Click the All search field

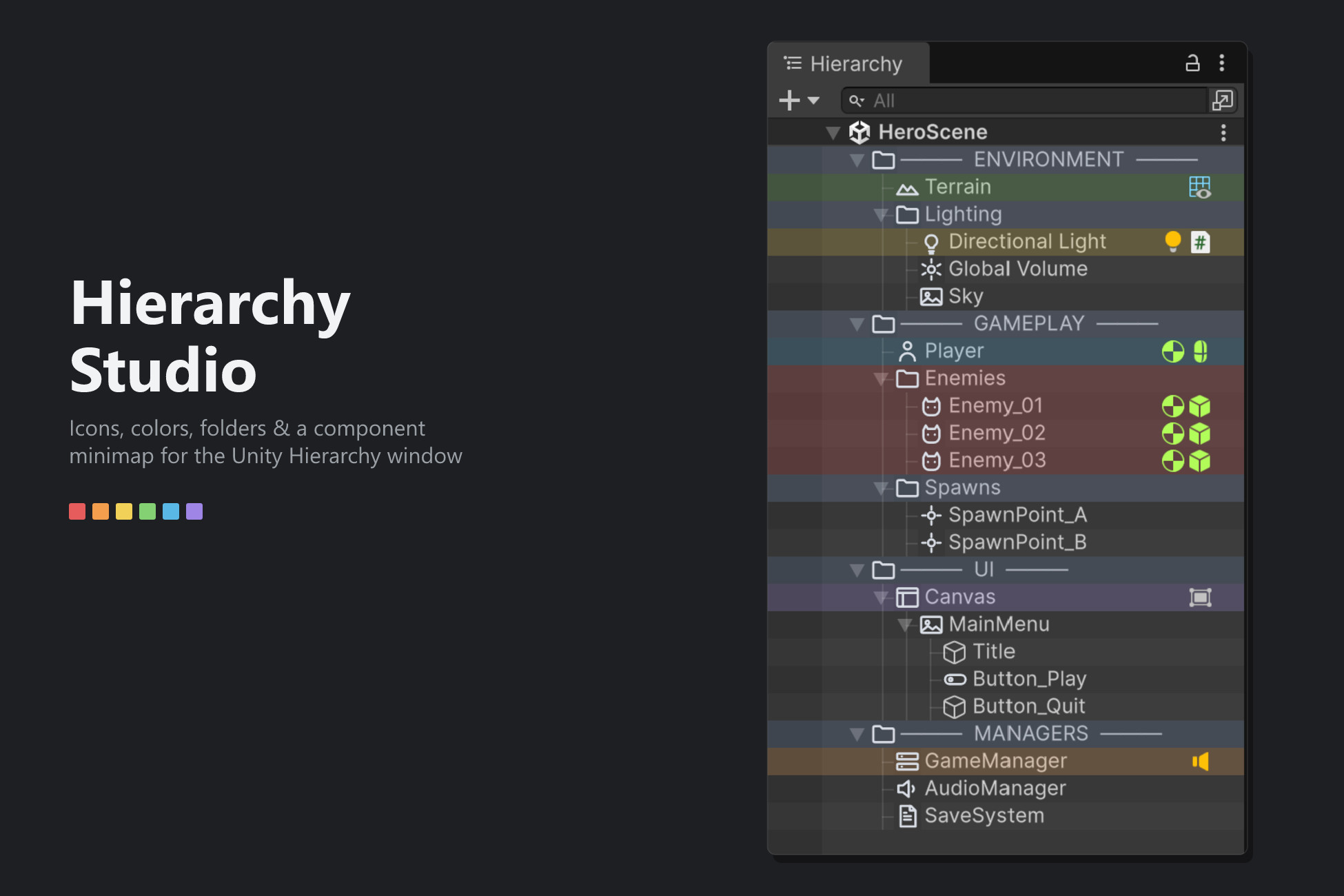click(1025, 101)
